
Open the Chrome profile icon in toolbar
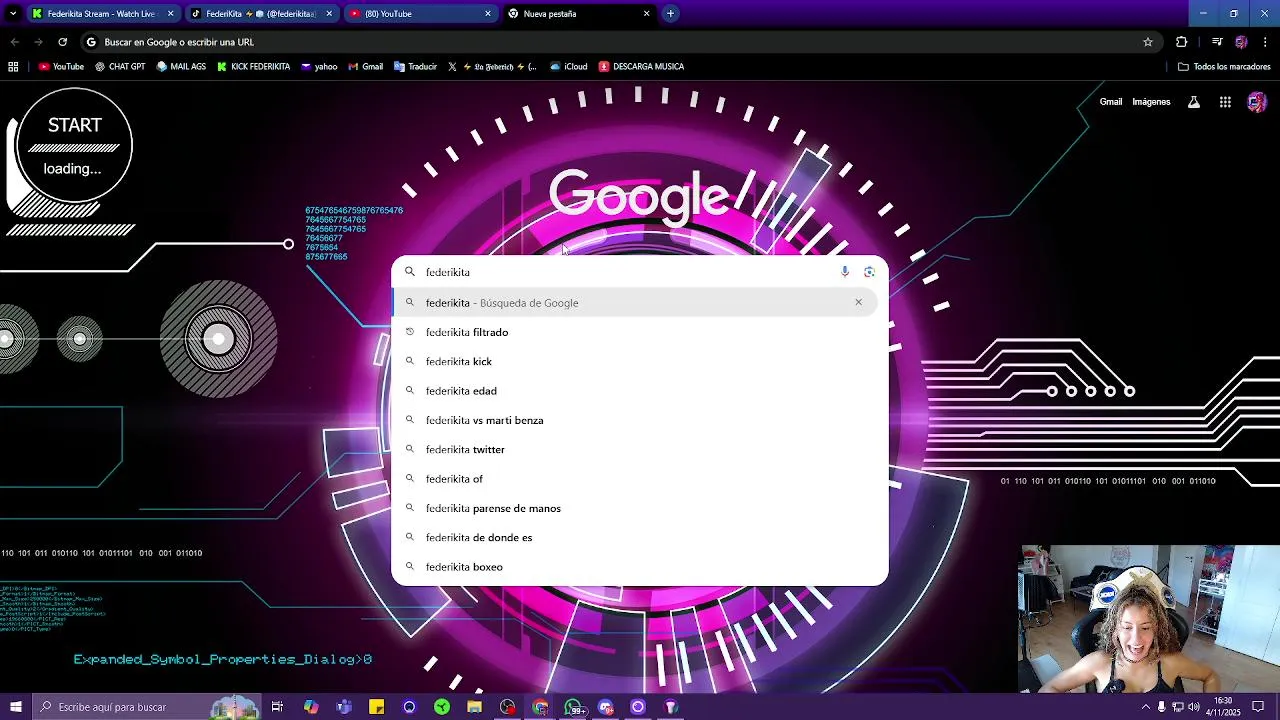[1241, 42]
